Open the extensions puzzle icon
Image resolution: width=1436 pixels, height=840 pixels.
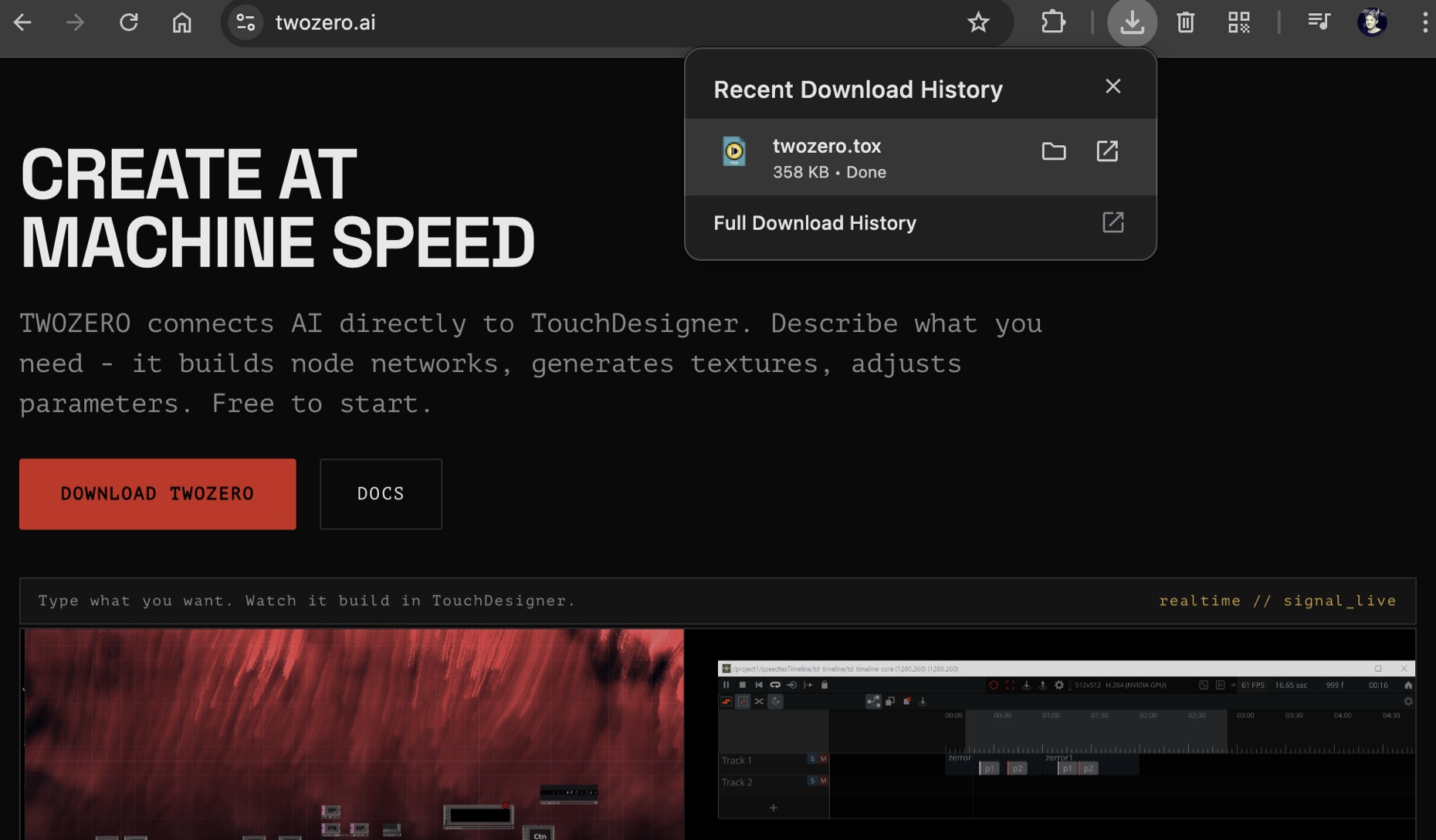coord(1052,22)
